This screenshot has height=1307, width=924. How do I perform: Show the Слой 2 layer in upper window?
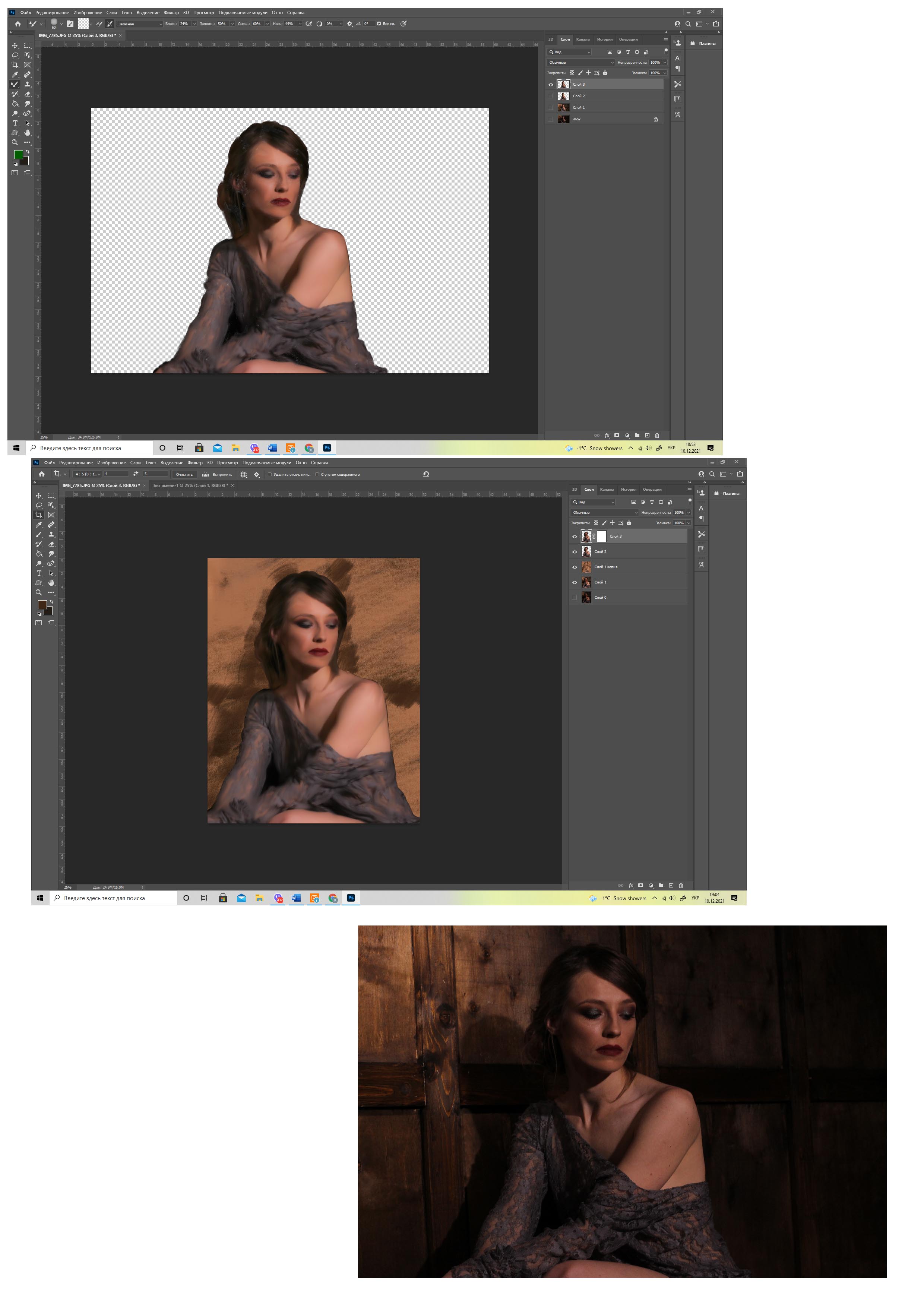pyautogui.click(x=551, y=96)
